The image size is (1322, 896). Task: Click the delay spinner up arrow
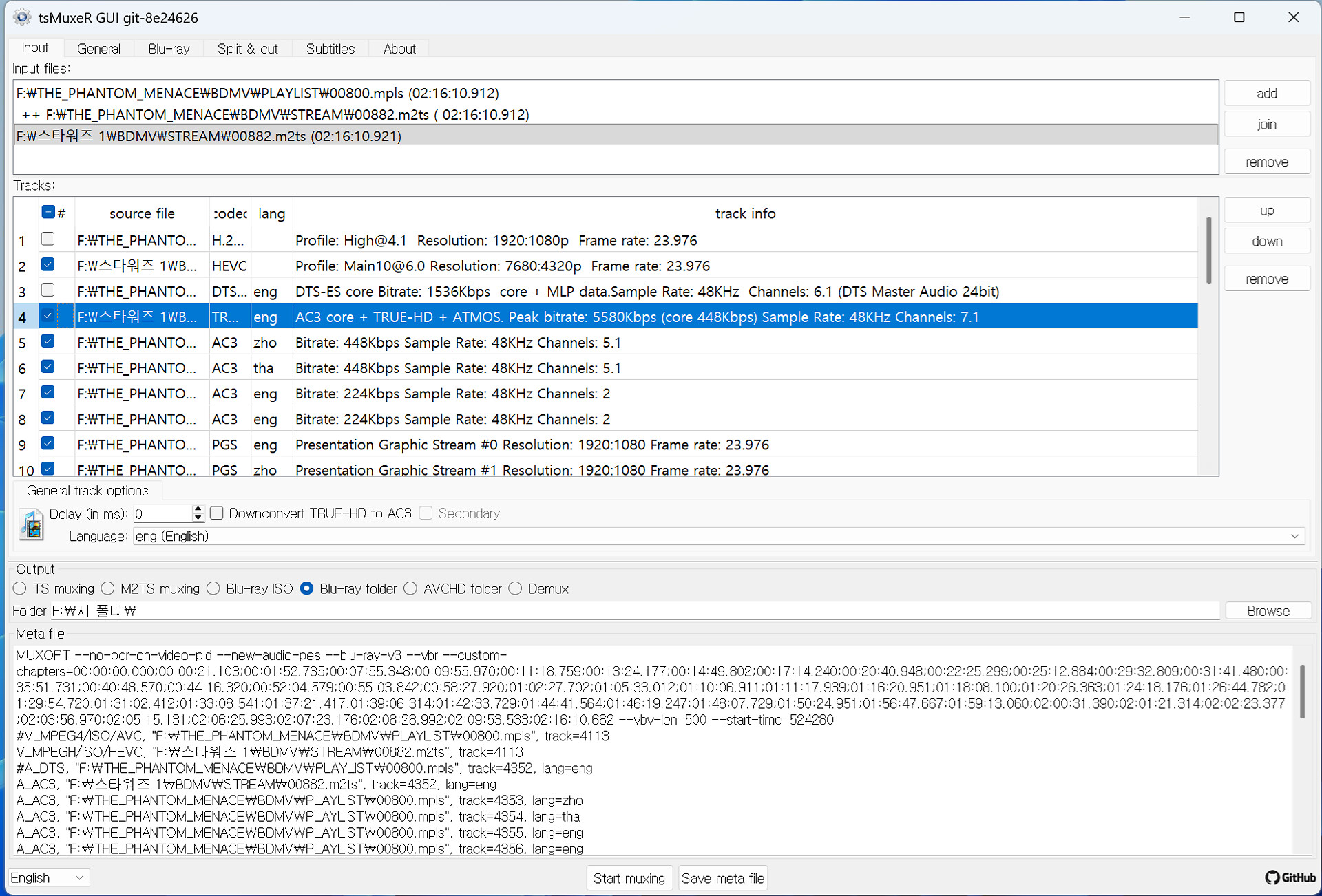(x=198, y=509)
